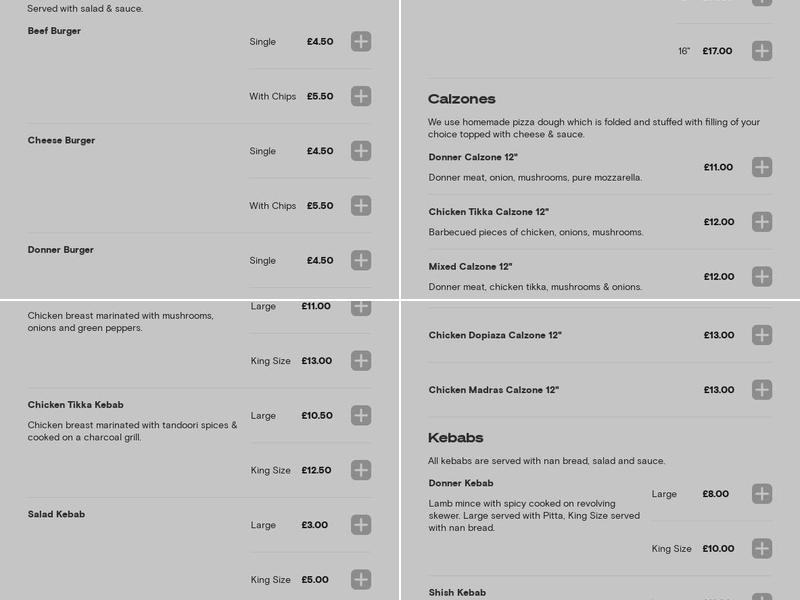This screenshot has height=600, width=800.
Task: Add a Large Donner Kebab
Action: click(x=762, y=494)
